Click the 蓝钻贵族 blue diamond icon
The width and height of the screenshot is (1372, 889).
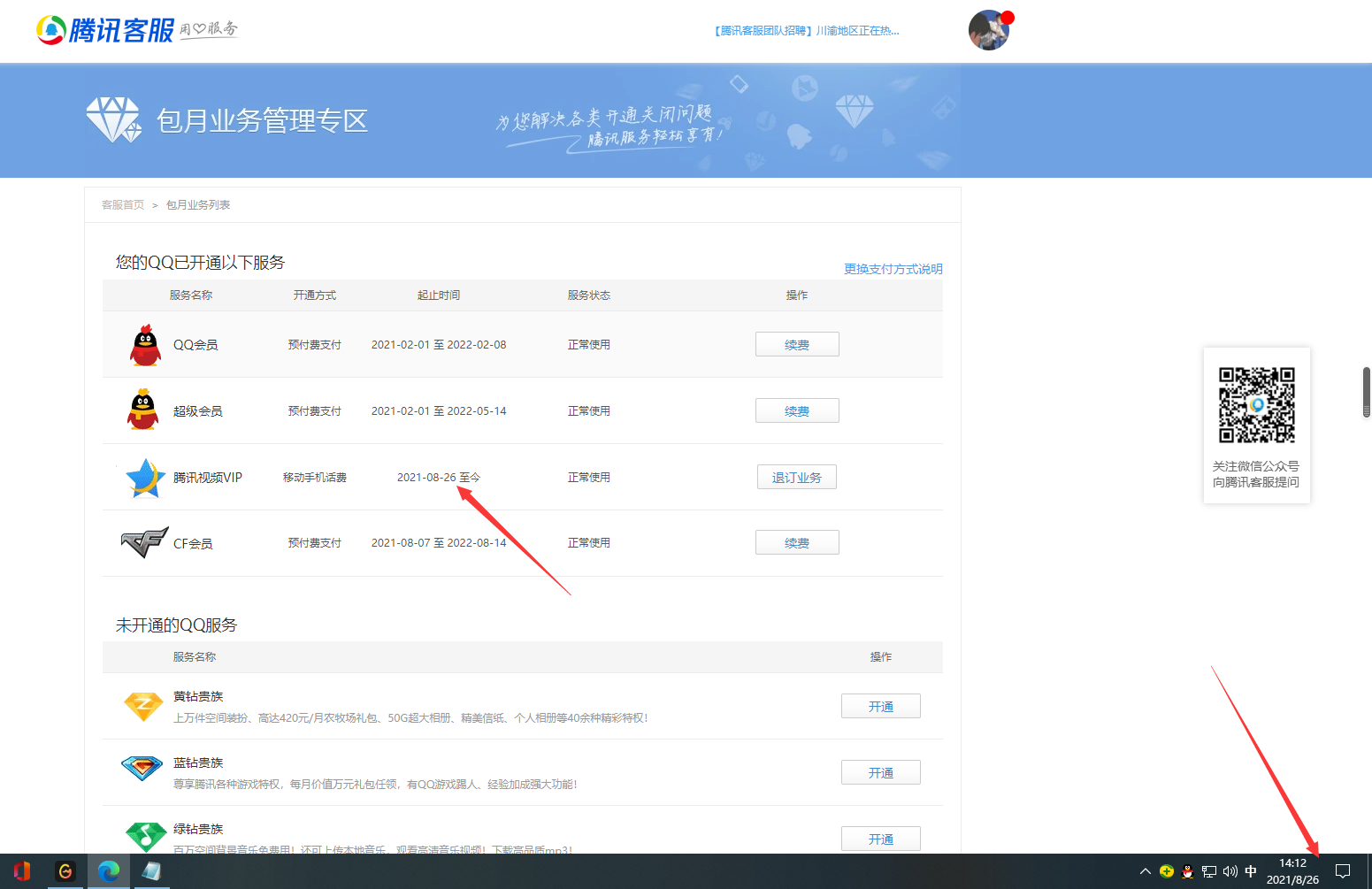pyautogui.click(x=142, y=768)
